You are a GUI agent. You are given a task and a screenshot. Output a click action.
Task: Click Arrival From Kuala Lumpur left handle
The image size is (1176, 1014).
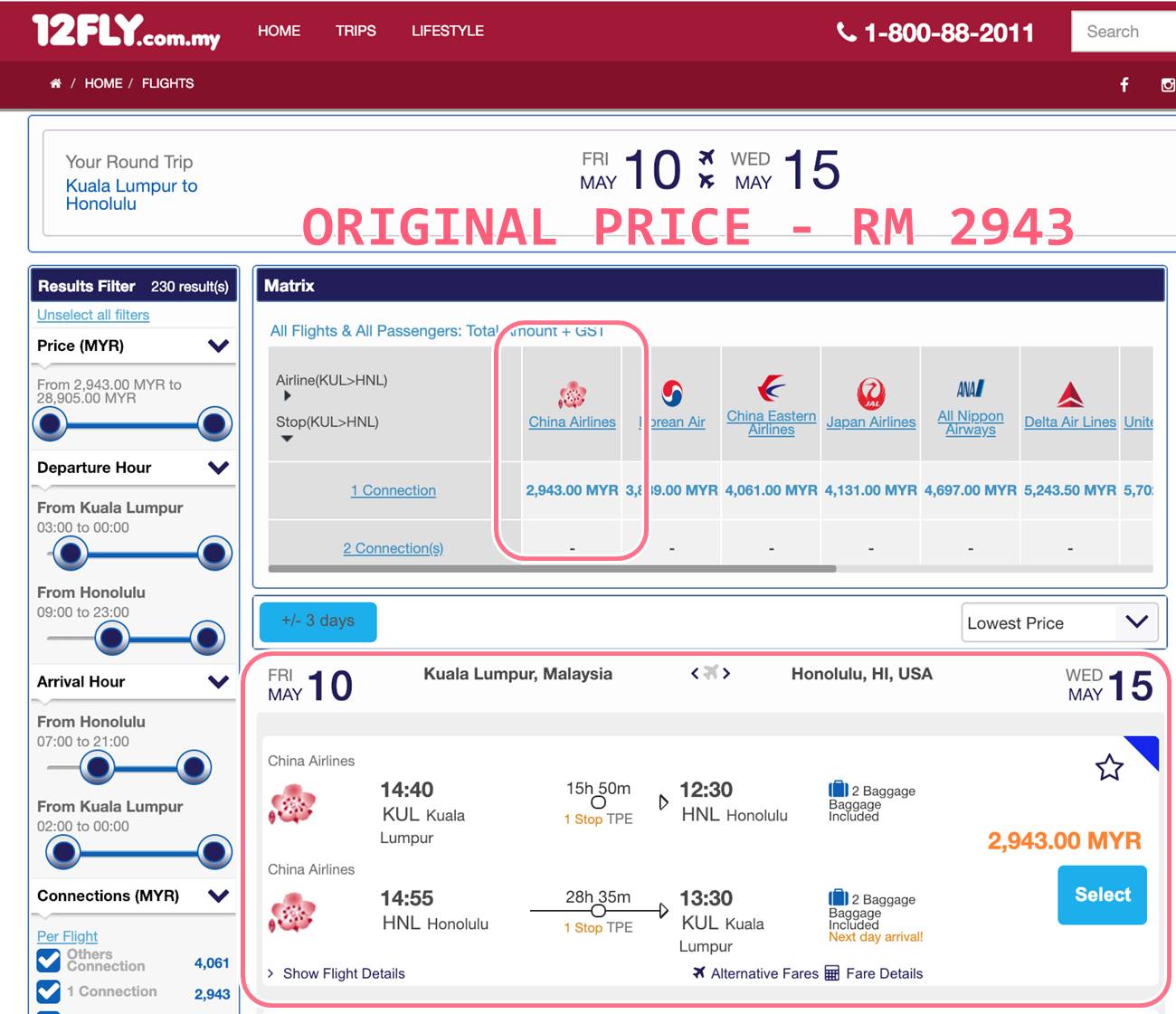pyautogui.click(x=63, y=852)
